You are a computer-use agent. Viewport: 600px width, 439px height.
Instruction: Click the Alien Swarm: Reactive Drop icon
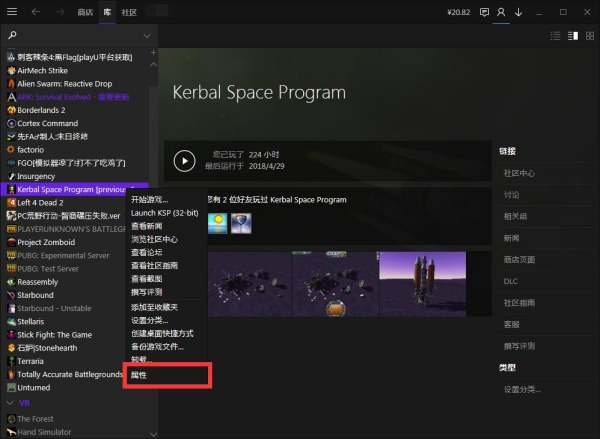point(11,84)
